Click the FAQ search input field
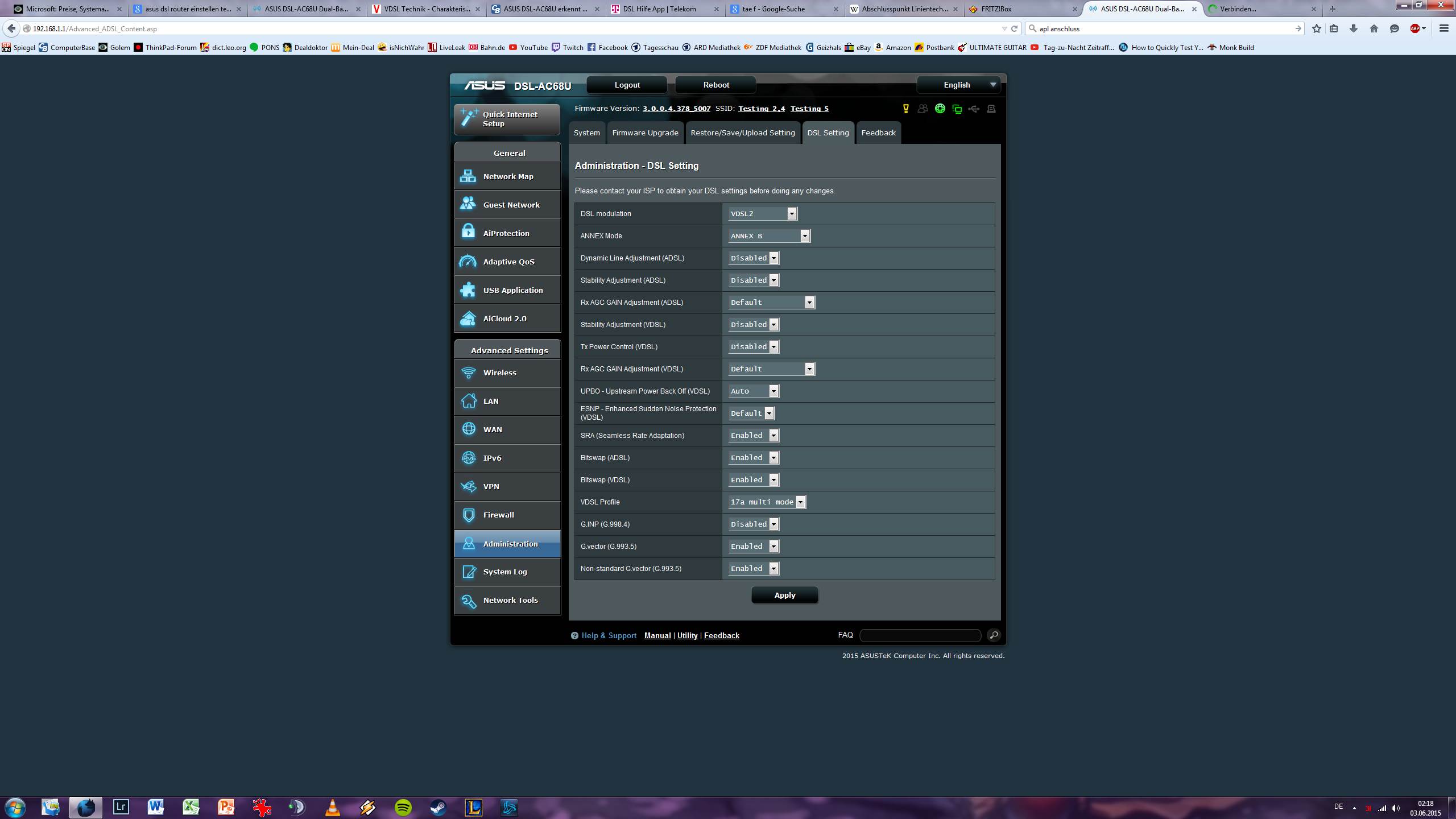This screenshot has width=1456, height=819. click(920, 635)
